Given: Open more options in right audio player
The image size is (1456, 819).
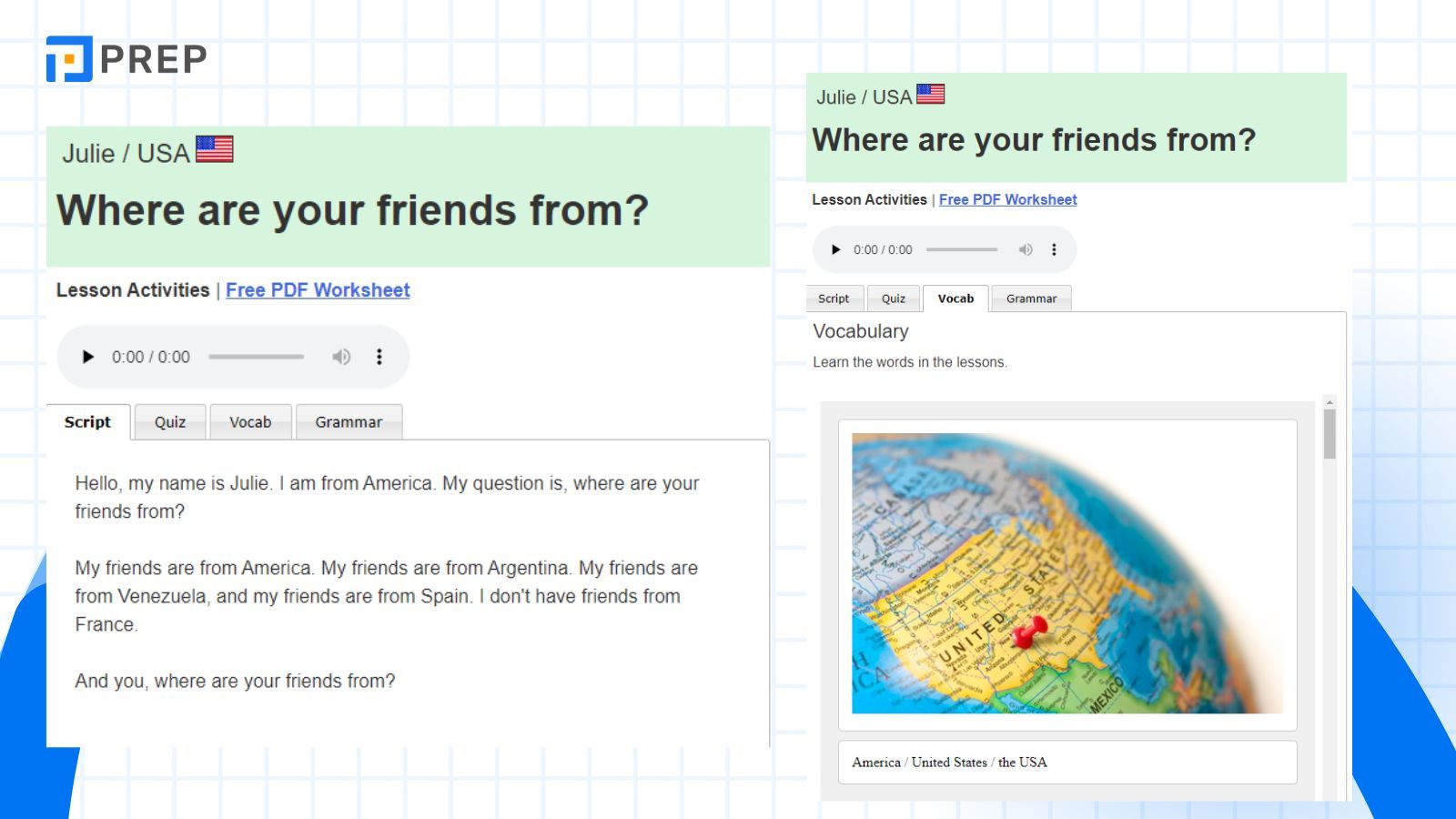Looking at the screenshot, I should click(1054, 249).
